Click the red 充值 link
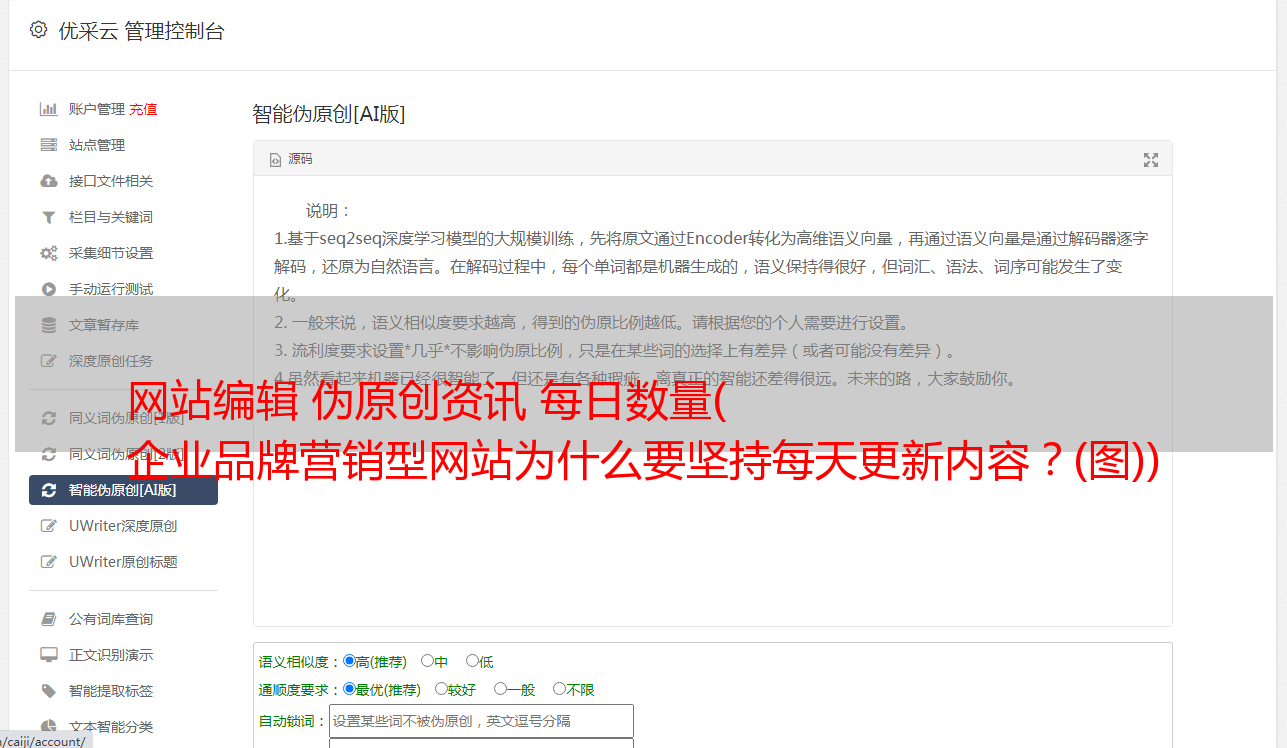 coord(143,109)
